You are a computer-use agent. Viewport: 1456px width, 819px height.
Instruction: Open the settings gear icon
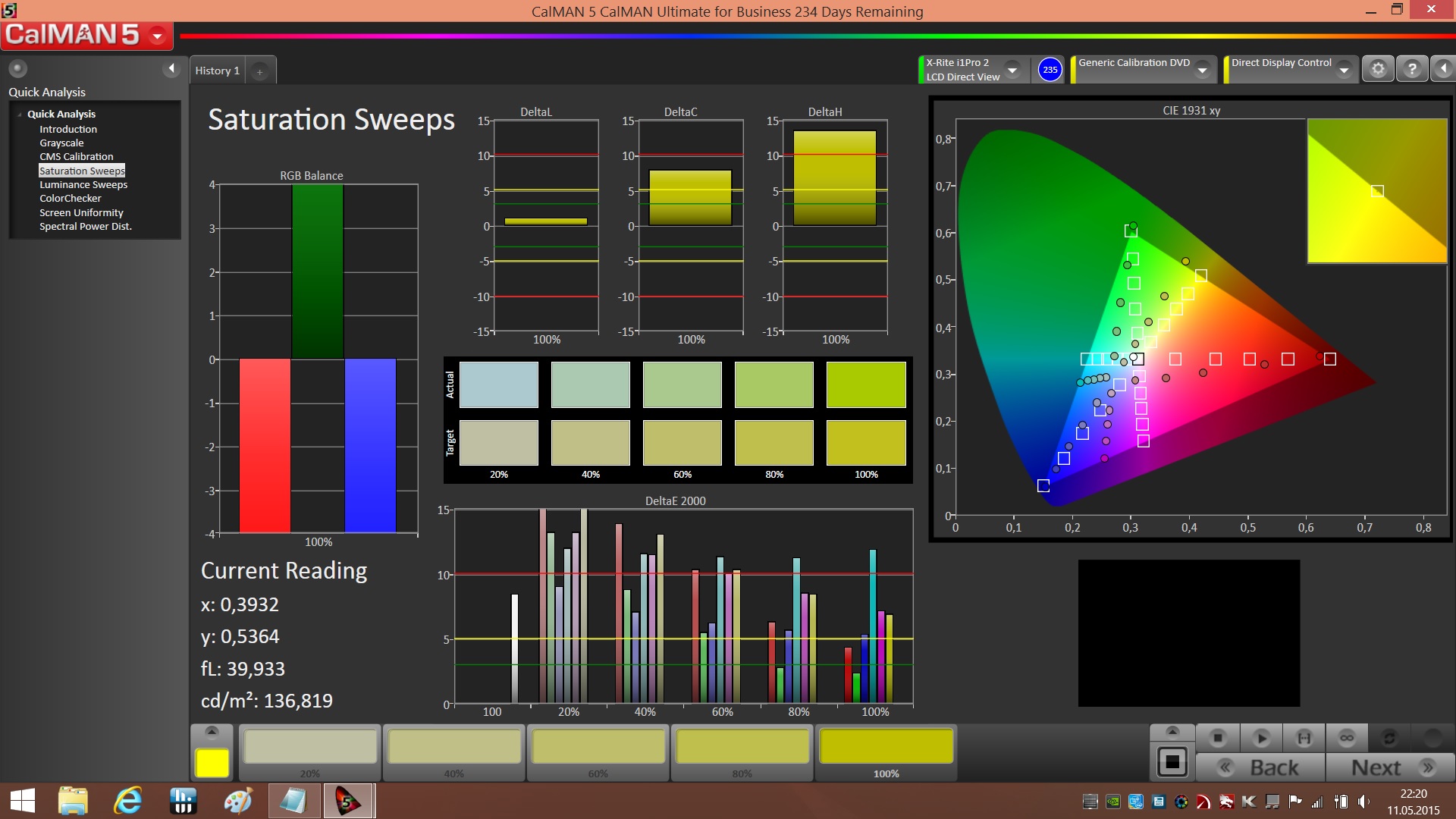click(x=1378, y=69)
